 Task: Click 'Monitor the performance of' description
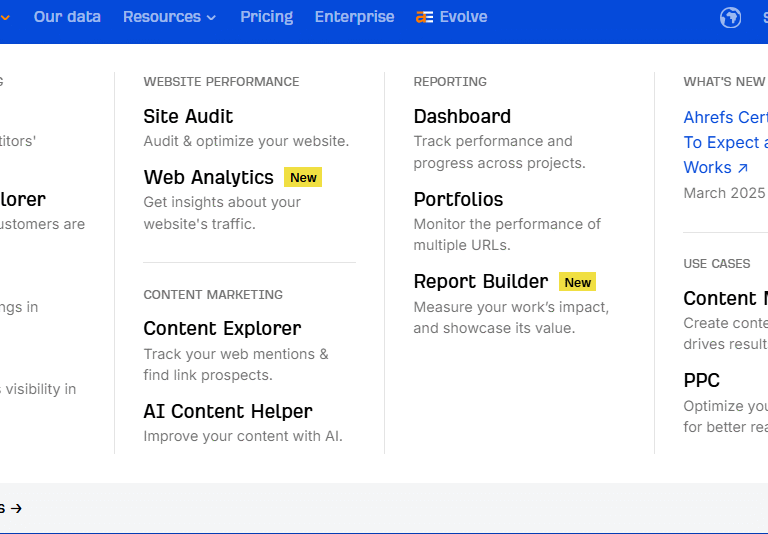[507, 224]
